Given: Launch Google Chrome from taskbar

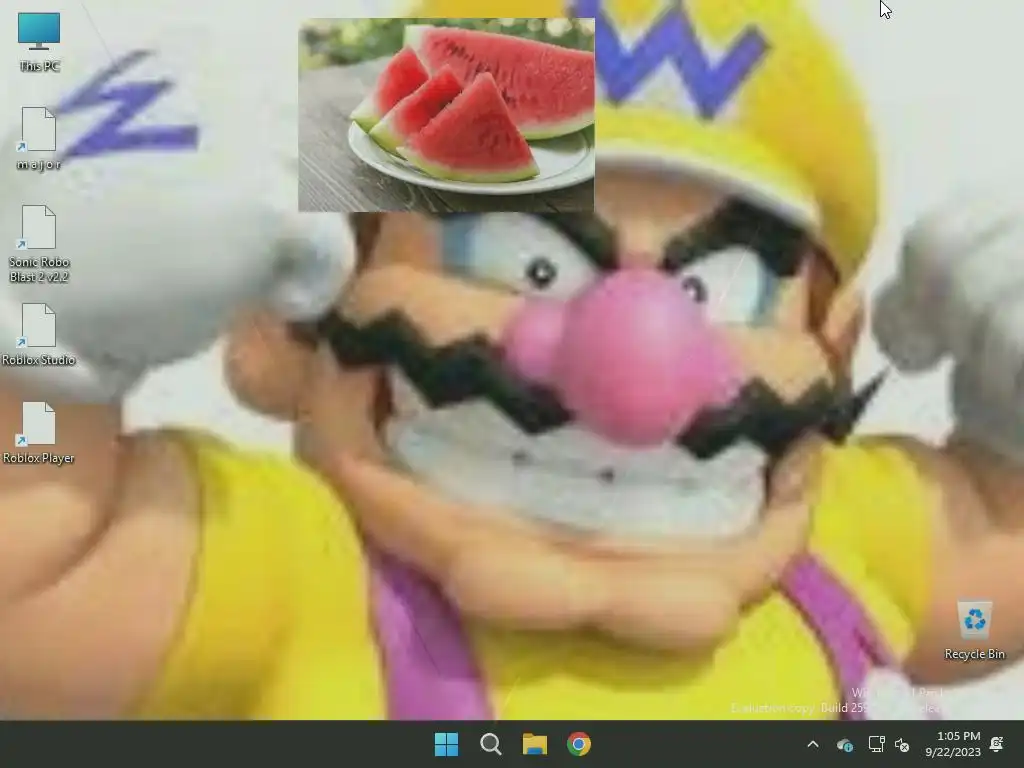Looking at the screenshot, I should pyautogui.click(x=579, y=744).
